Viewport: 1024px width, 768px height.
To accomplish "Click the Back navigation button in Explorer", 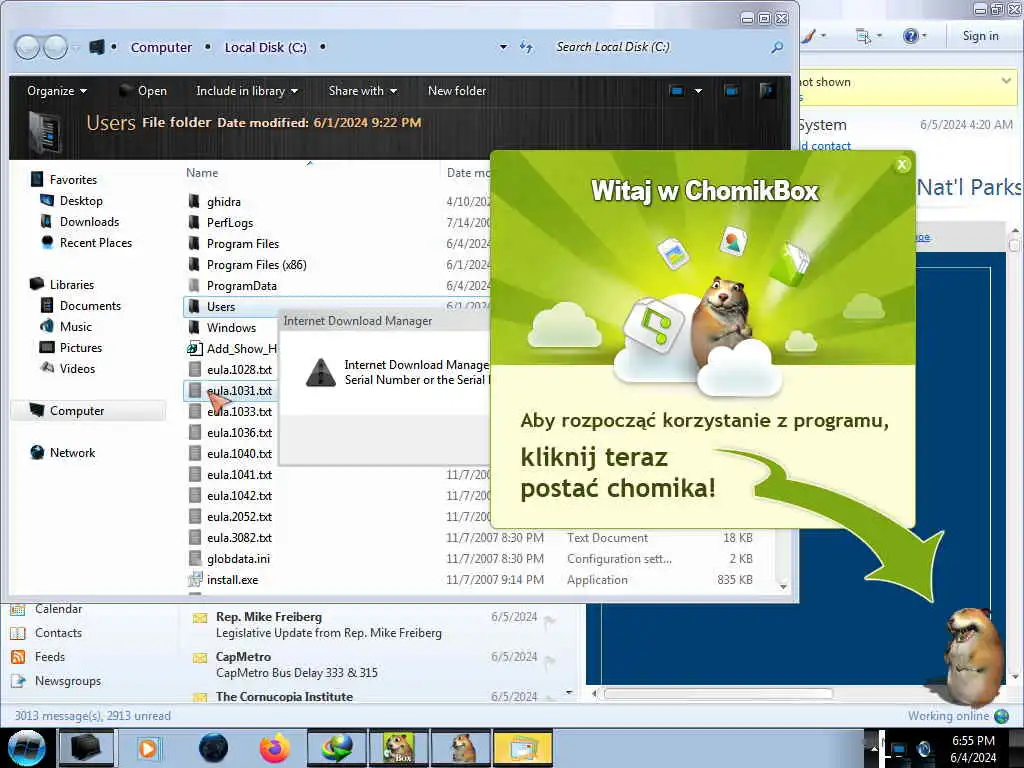I will pos(27,47).
